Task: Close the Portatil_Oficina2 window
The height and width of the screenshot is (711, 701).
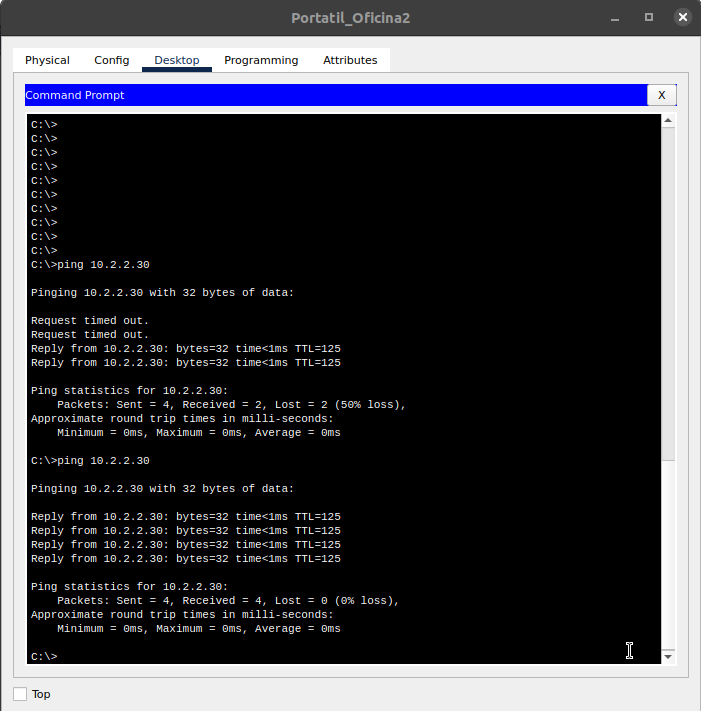Action: pos(682,17)
